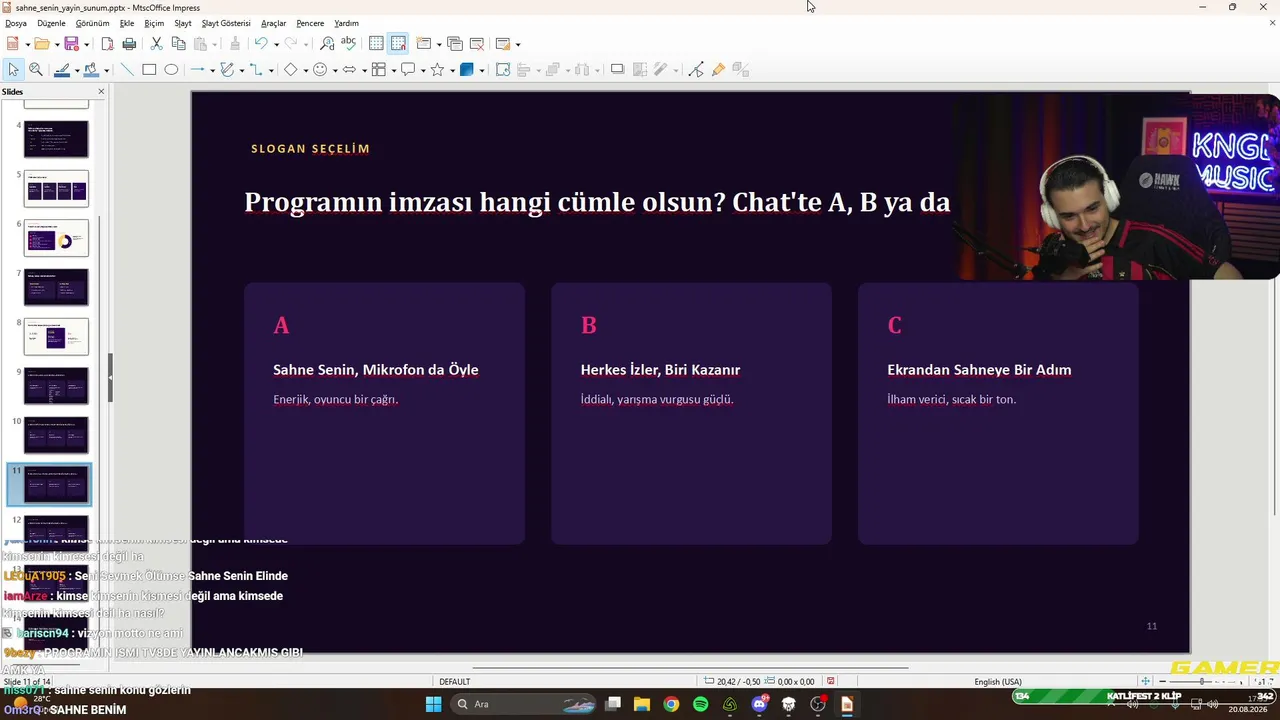Activate the Select arrow tool
The width and height of the screenshot is (1280, 720).
[13, 70]
